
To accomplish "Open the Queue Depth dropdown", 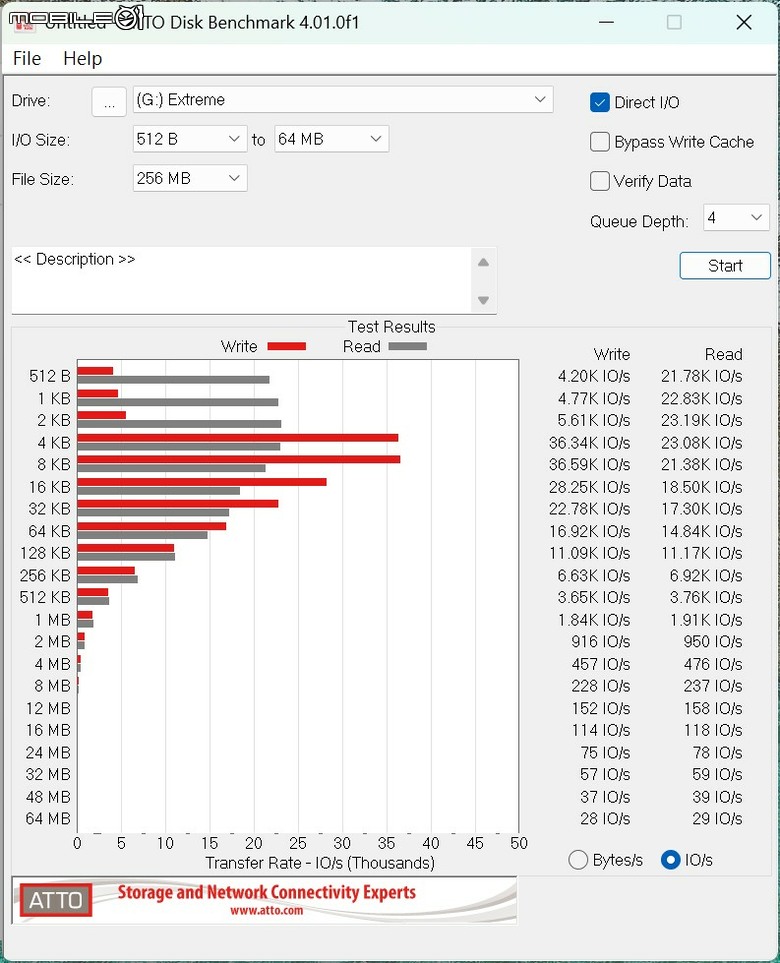I will coord(736,218).
